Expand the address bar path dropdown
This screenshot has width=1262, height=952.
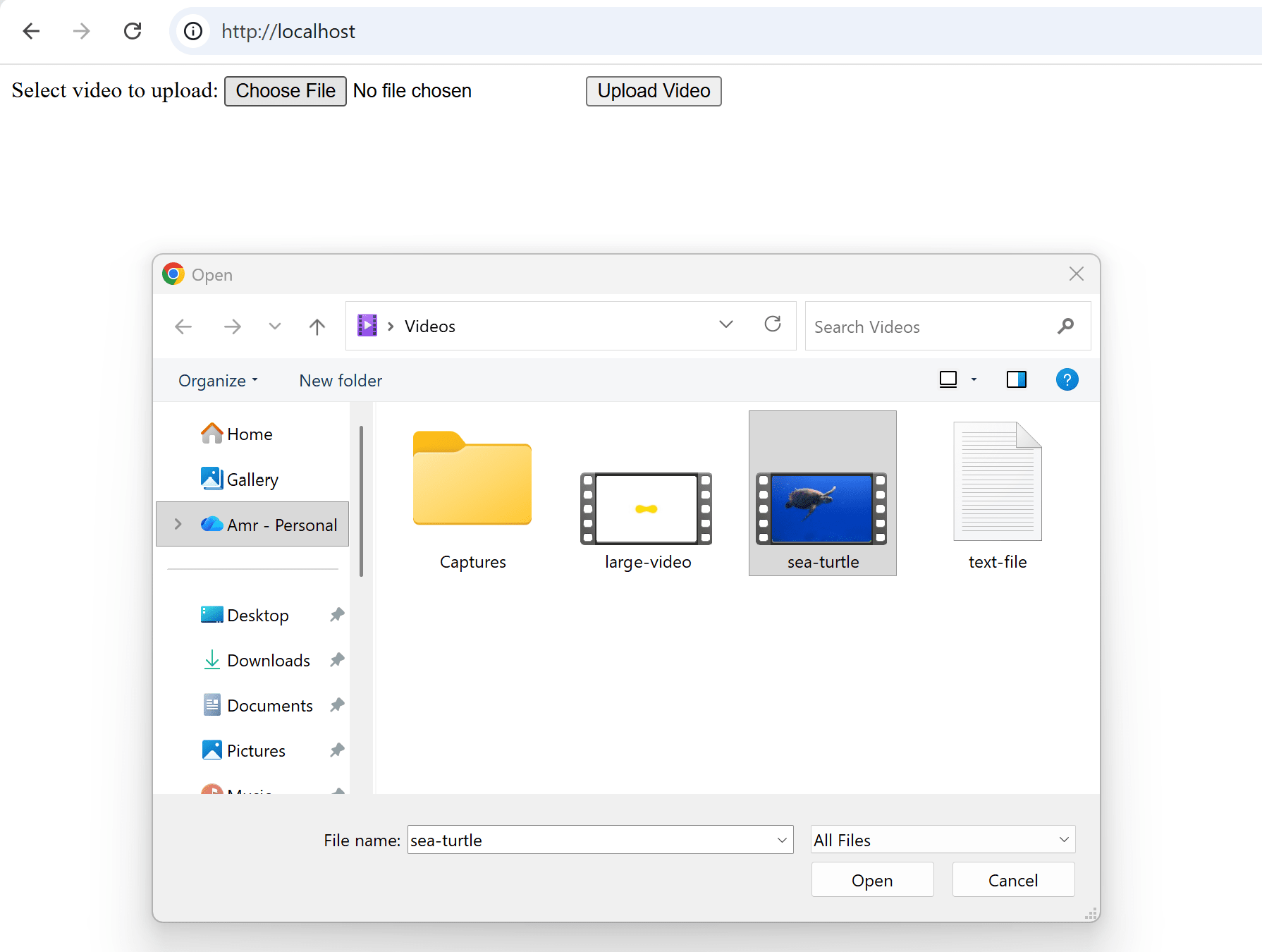726,324
